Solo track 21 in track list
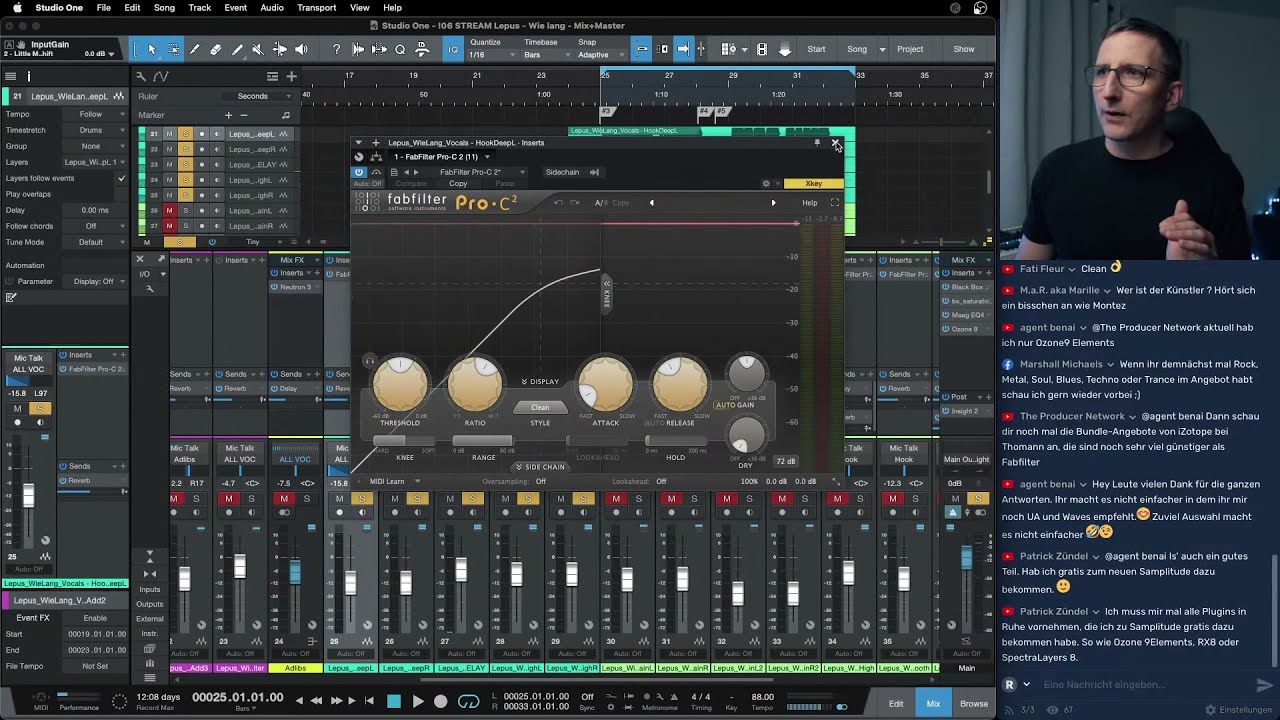1280x720 pixels. tap(185, 134)
